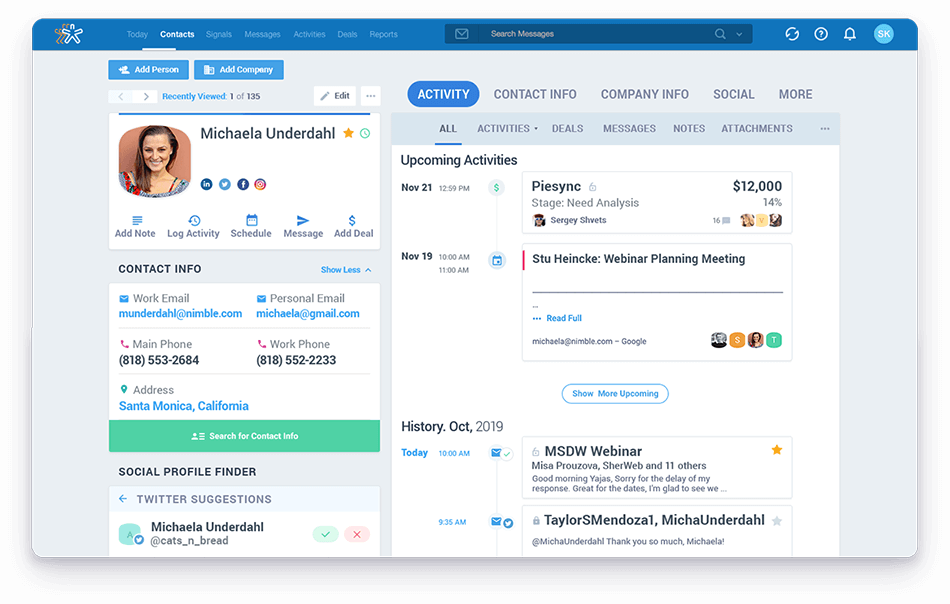Reject the @cats_n_bread Twitter suggestion
Viewport: 950px width, 604px height.
click(x=356, y=534)
